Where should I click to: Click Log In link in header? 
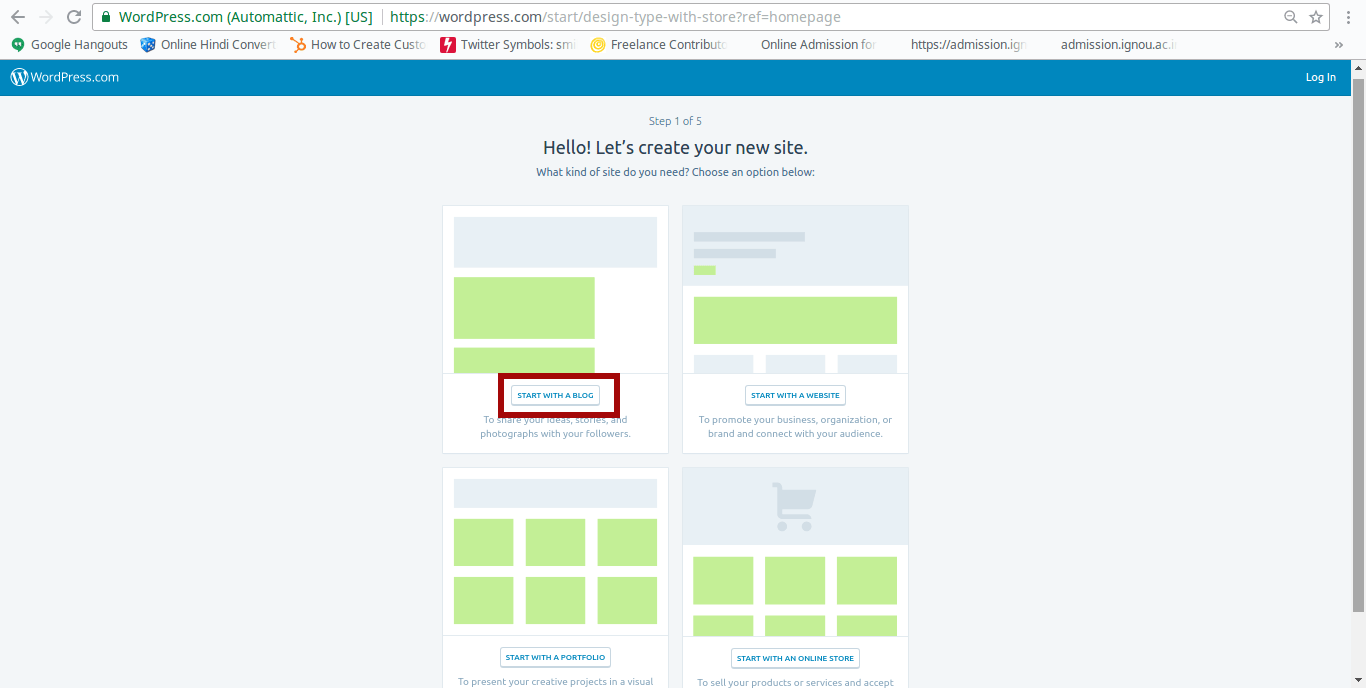point(1320,77)
